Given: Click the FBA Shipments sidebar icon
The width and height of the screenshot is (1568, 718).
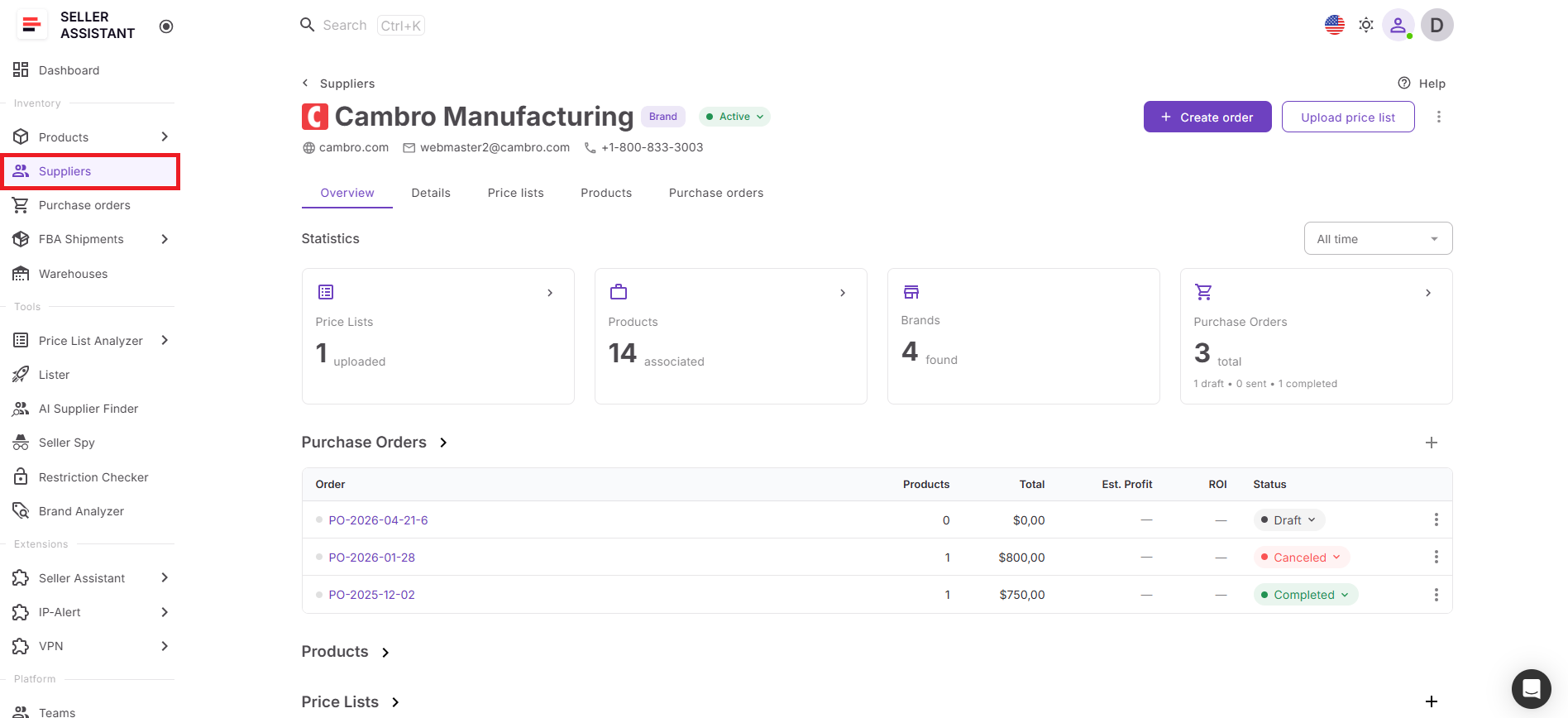Looking at the screenshot, I should tap(21, 239).
